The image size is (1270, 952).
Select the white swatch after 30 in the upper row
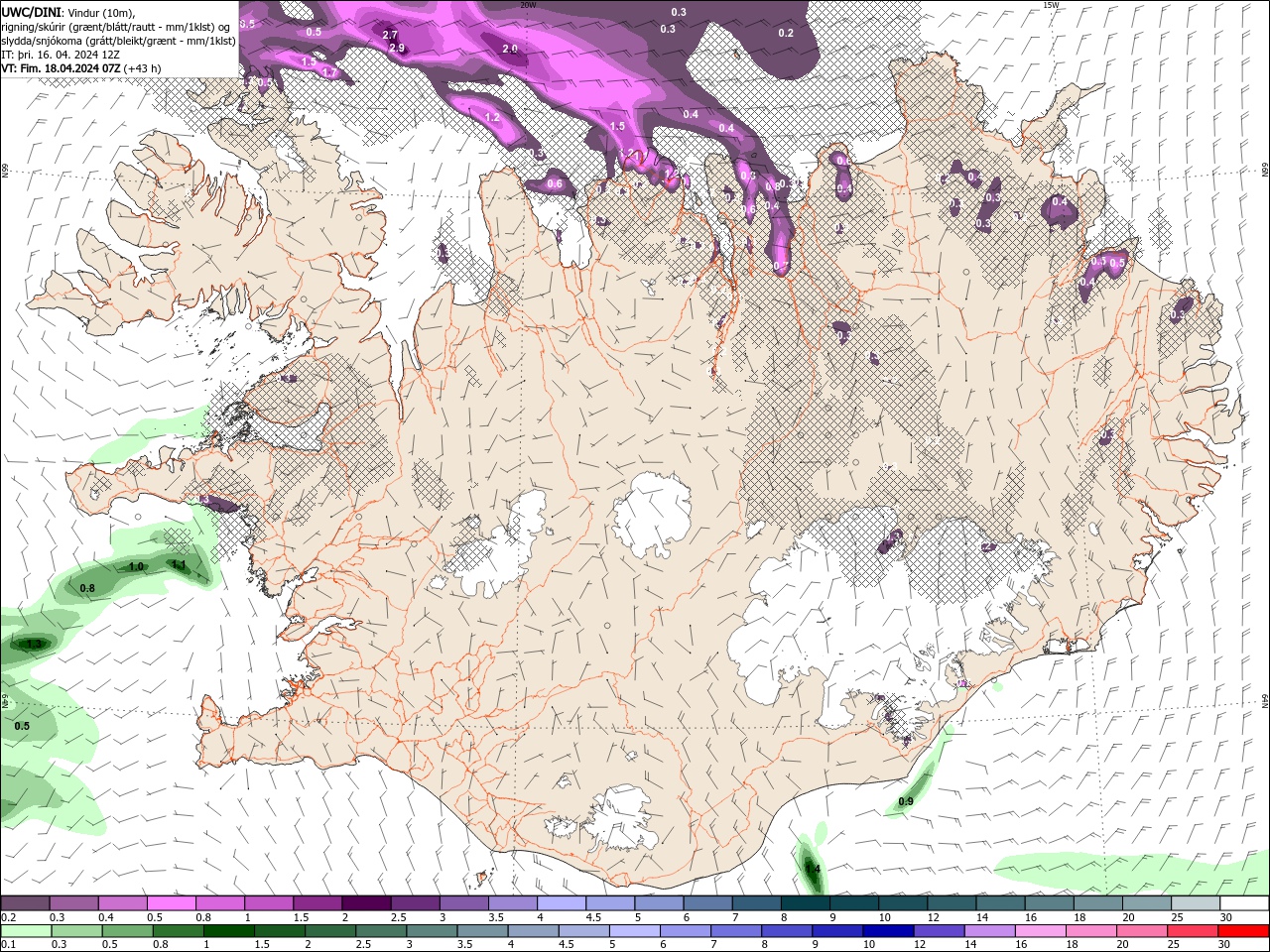pos(1243,903)
